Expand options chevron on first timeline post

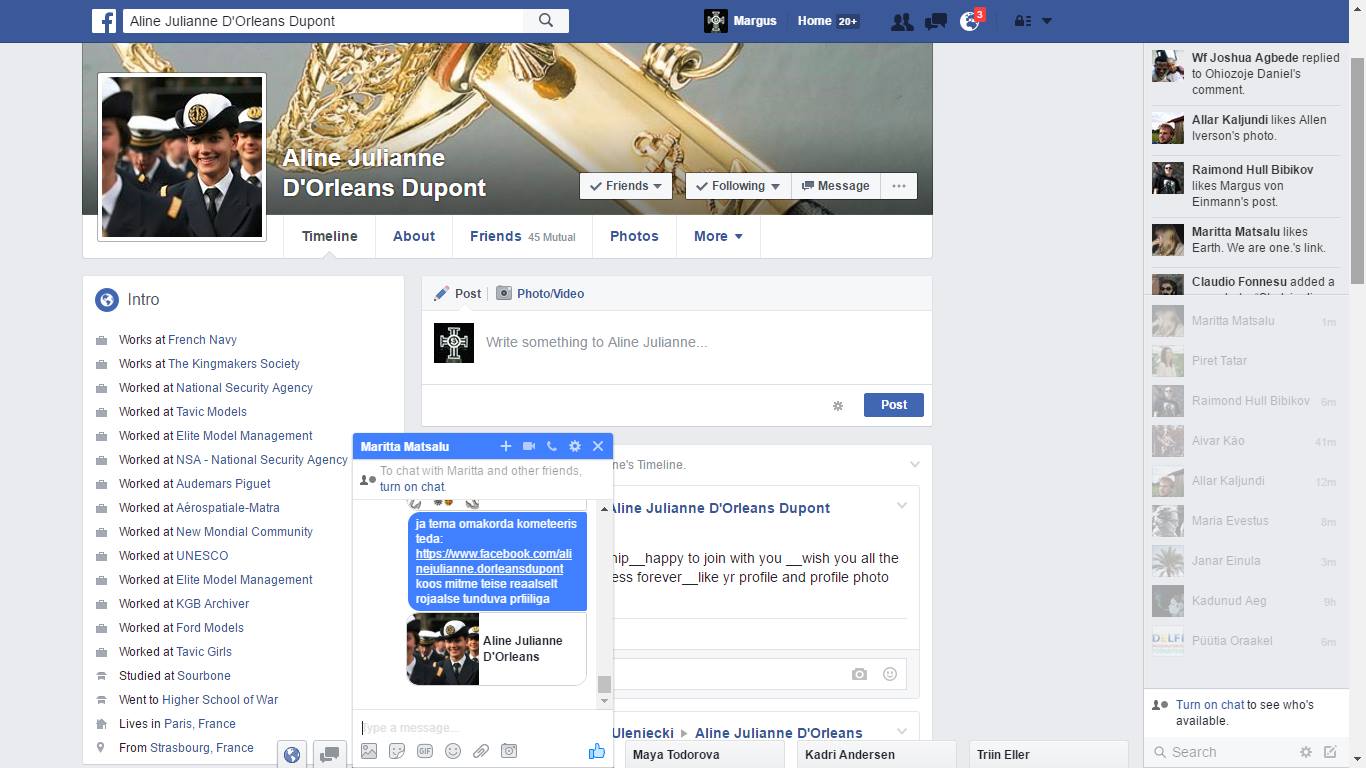[914, 465]
